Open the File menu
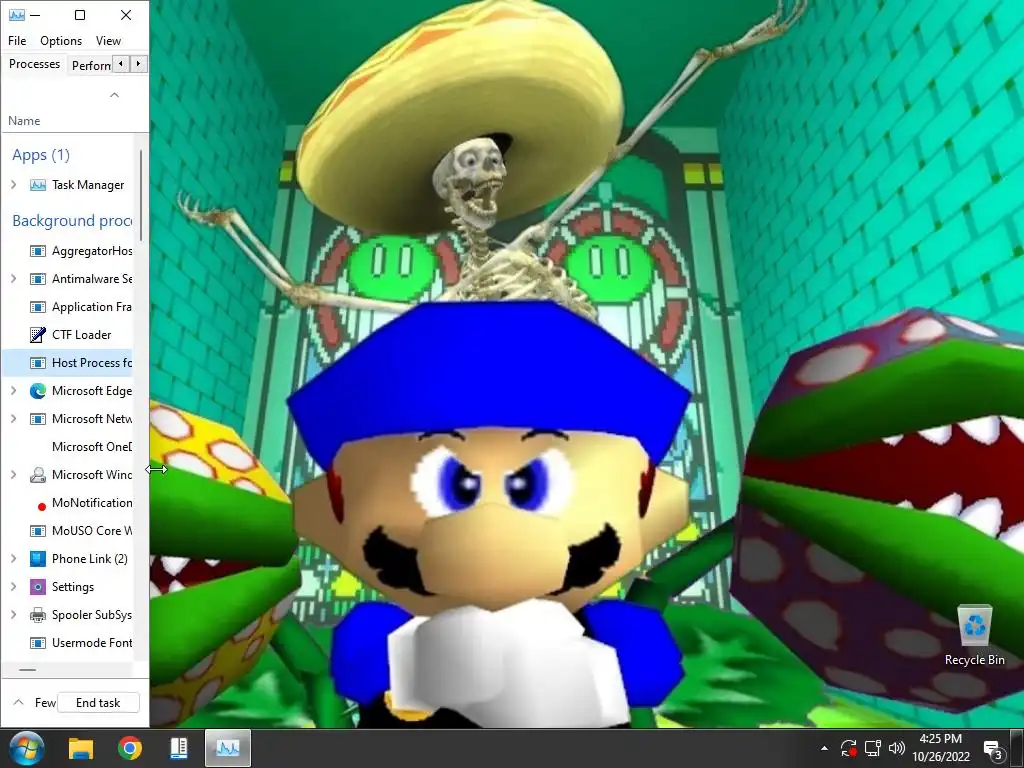1024x768 pixels. tap(17, 40)
